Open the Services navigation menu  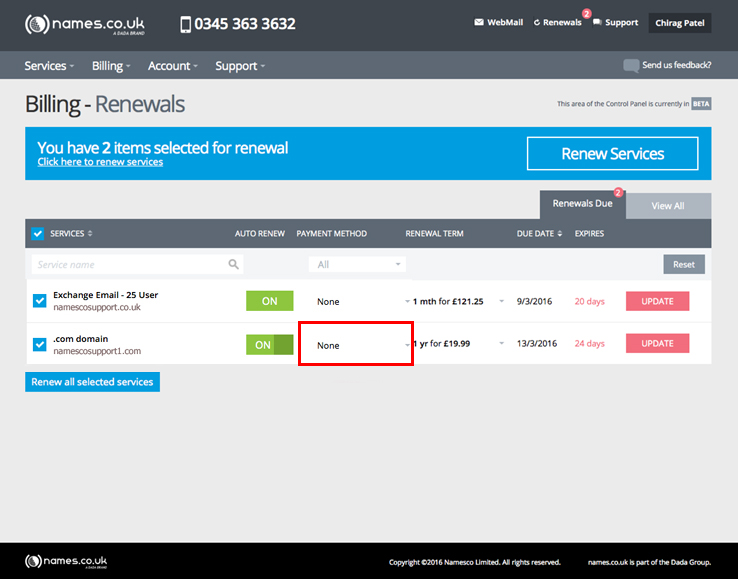coord(49,66)
